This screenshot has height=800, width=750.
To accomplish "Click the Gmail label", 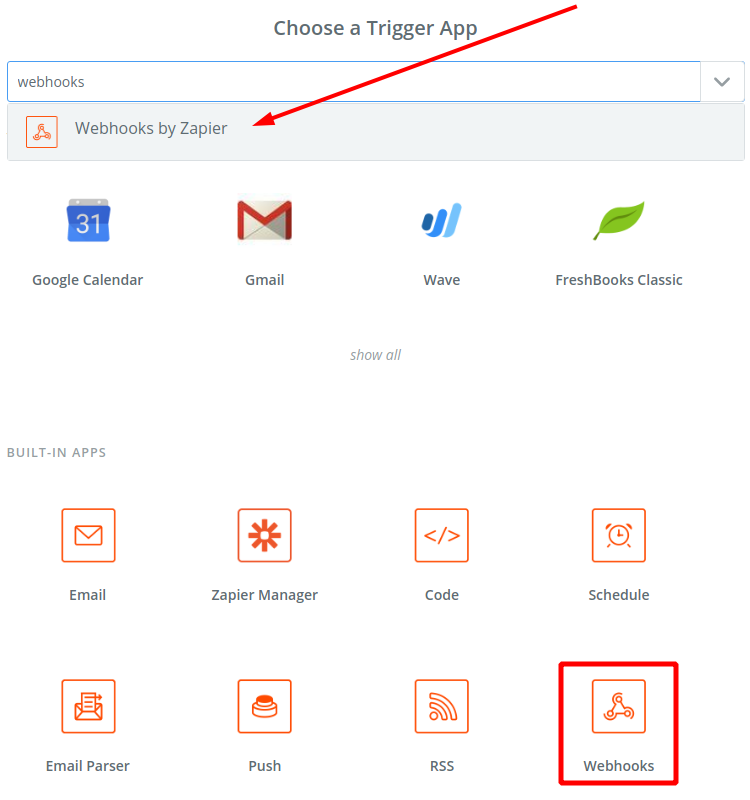I will 264,280.
